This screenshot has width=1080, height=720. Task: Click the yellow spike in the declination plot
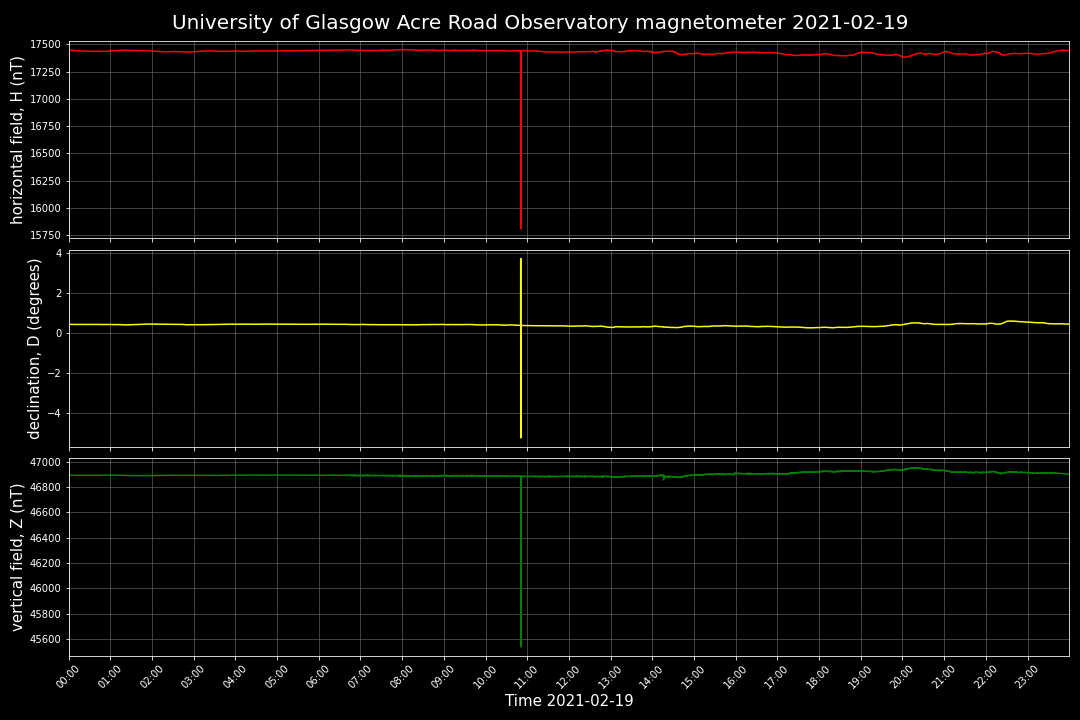(x=521, y=348)
